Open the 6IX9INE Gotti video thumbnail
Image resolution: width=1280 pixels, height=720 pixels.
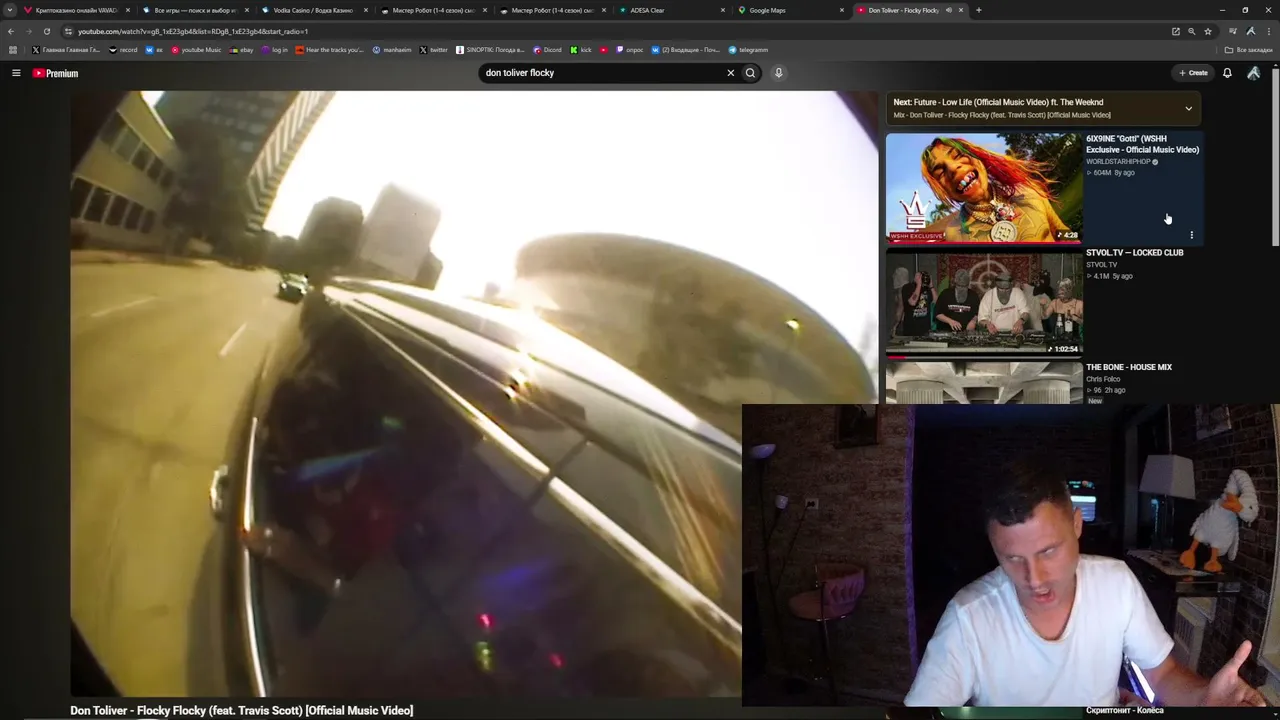pyautogui.click(x=984, y=188)
